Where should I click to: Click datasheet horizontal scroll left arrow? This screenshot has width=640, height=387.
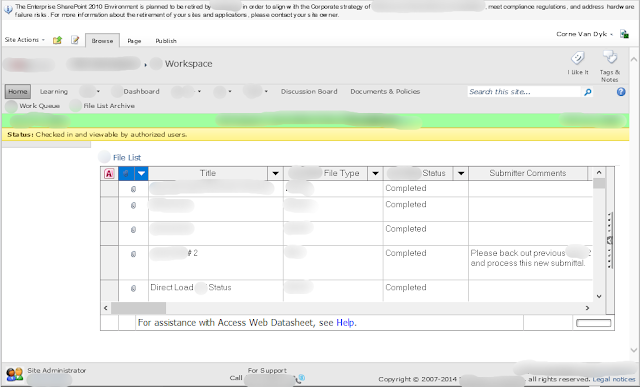coord(106,308)
